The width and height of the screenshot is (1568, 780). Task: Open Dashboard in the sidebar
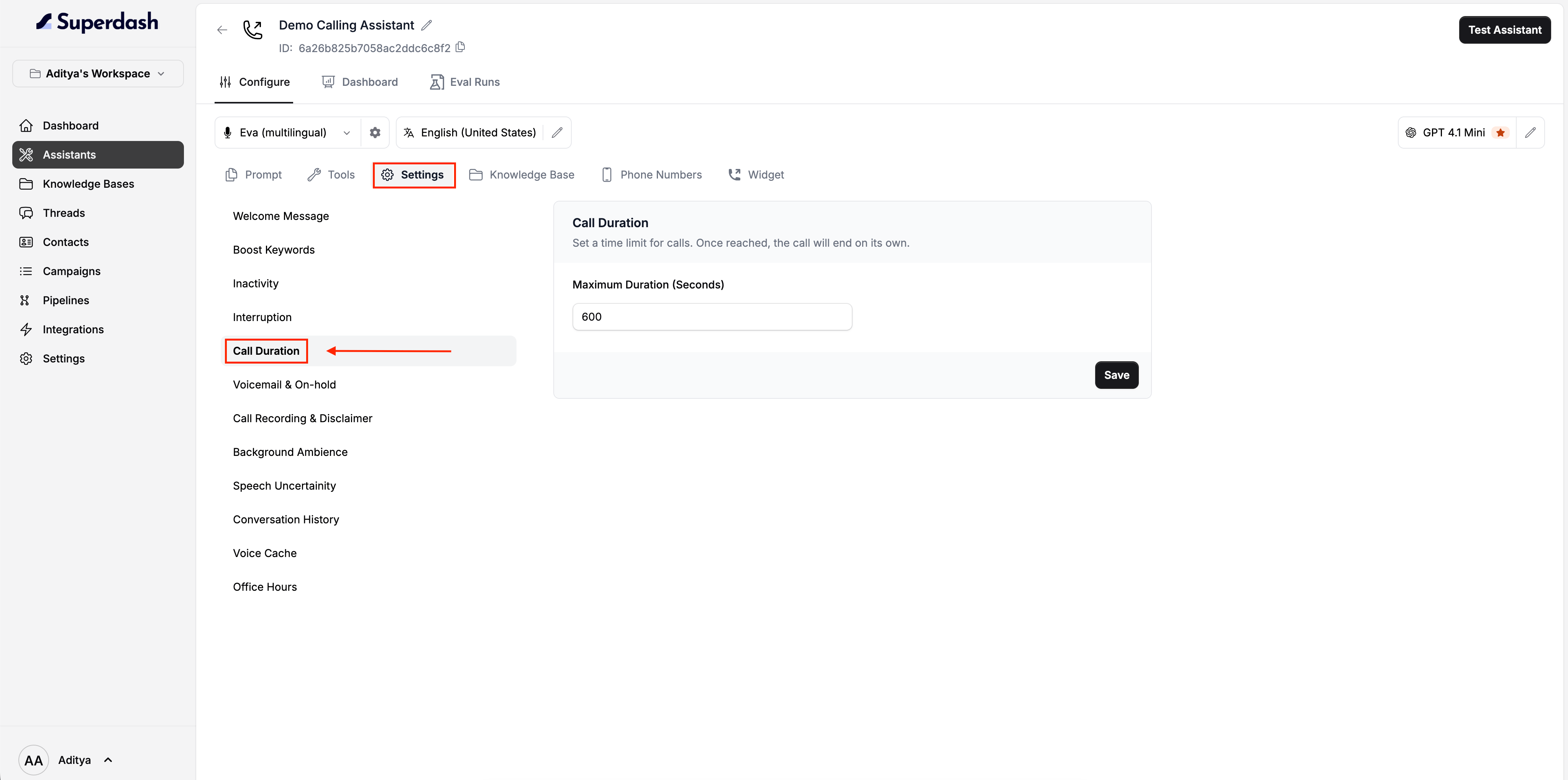[x=97, y=125]
